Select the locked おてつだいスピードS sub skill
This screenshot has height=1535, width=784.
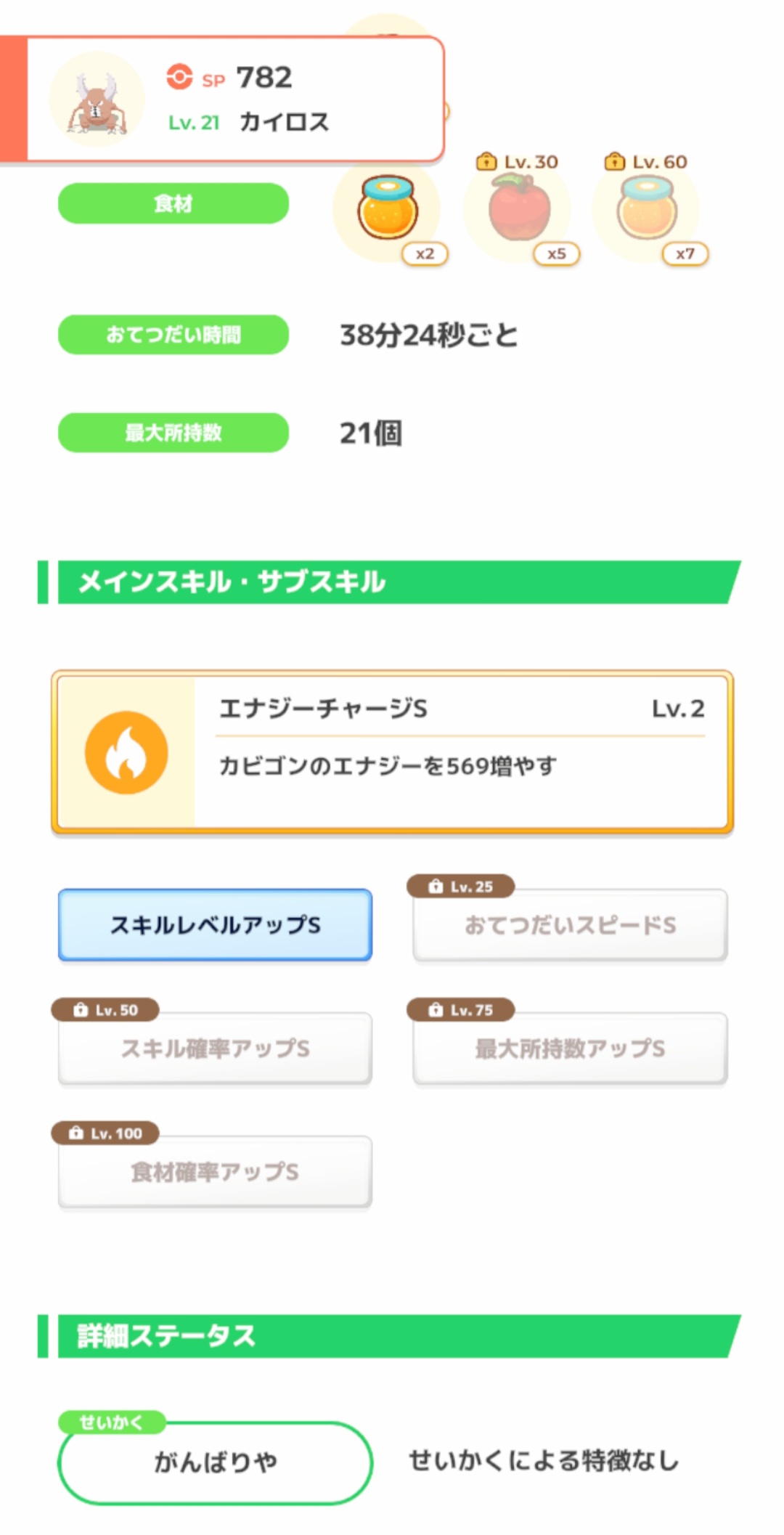tap(570, 926)
